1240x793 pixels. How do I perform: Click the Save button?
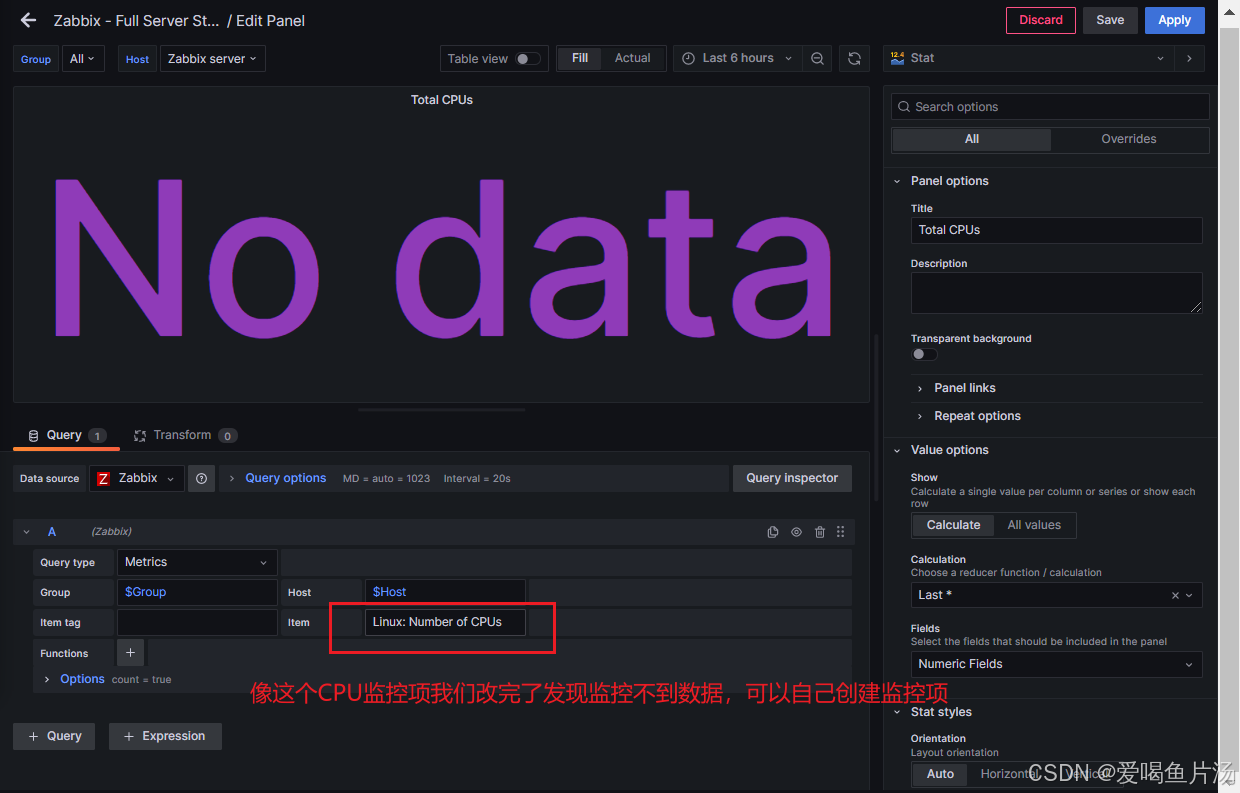pyautogui.click(x=1110, y=20)
